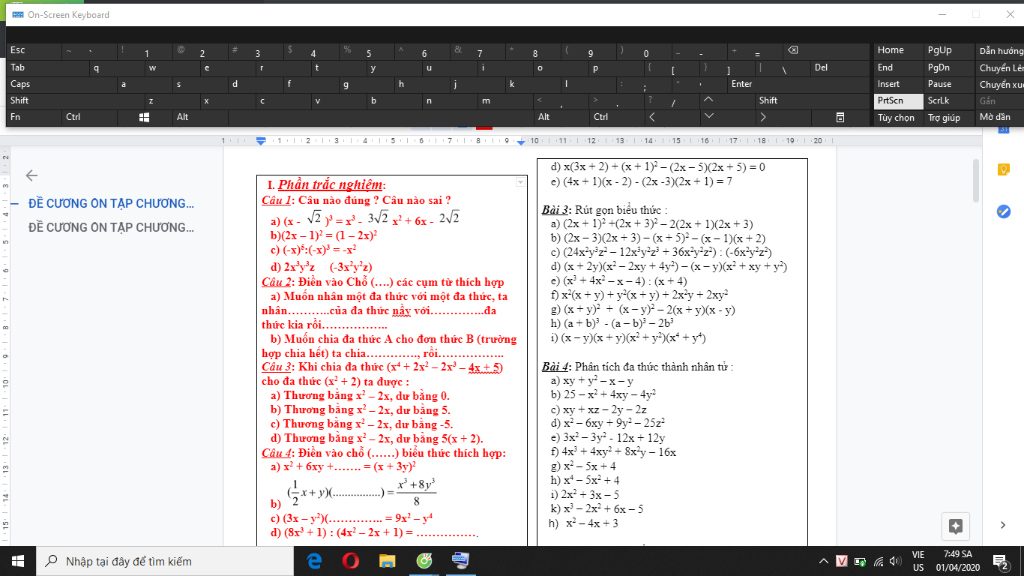
Task: Click the Home key
Action: click(899, 51)
